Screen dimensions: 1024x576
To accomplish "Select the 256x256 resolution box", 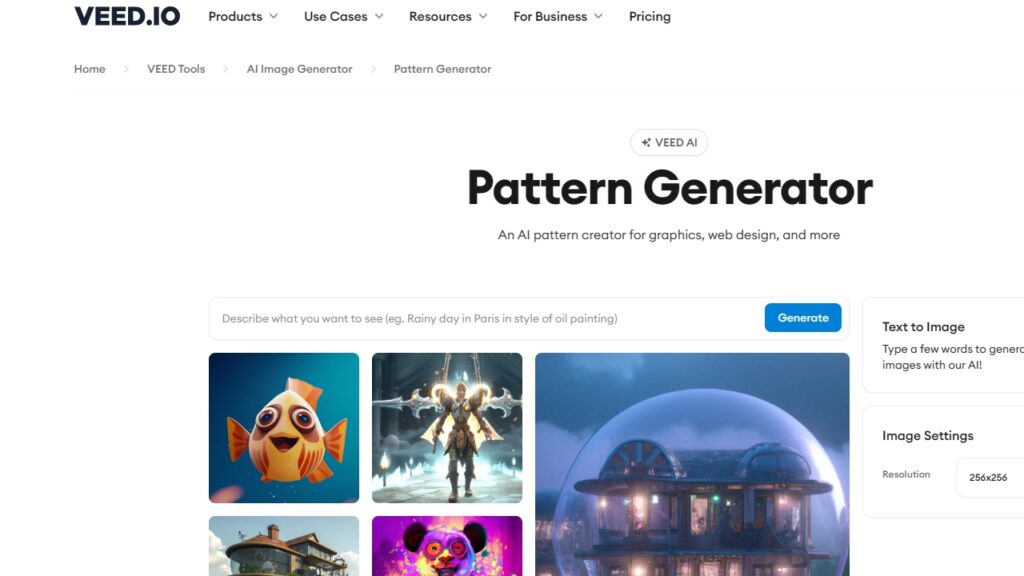I will pos(990,477).
